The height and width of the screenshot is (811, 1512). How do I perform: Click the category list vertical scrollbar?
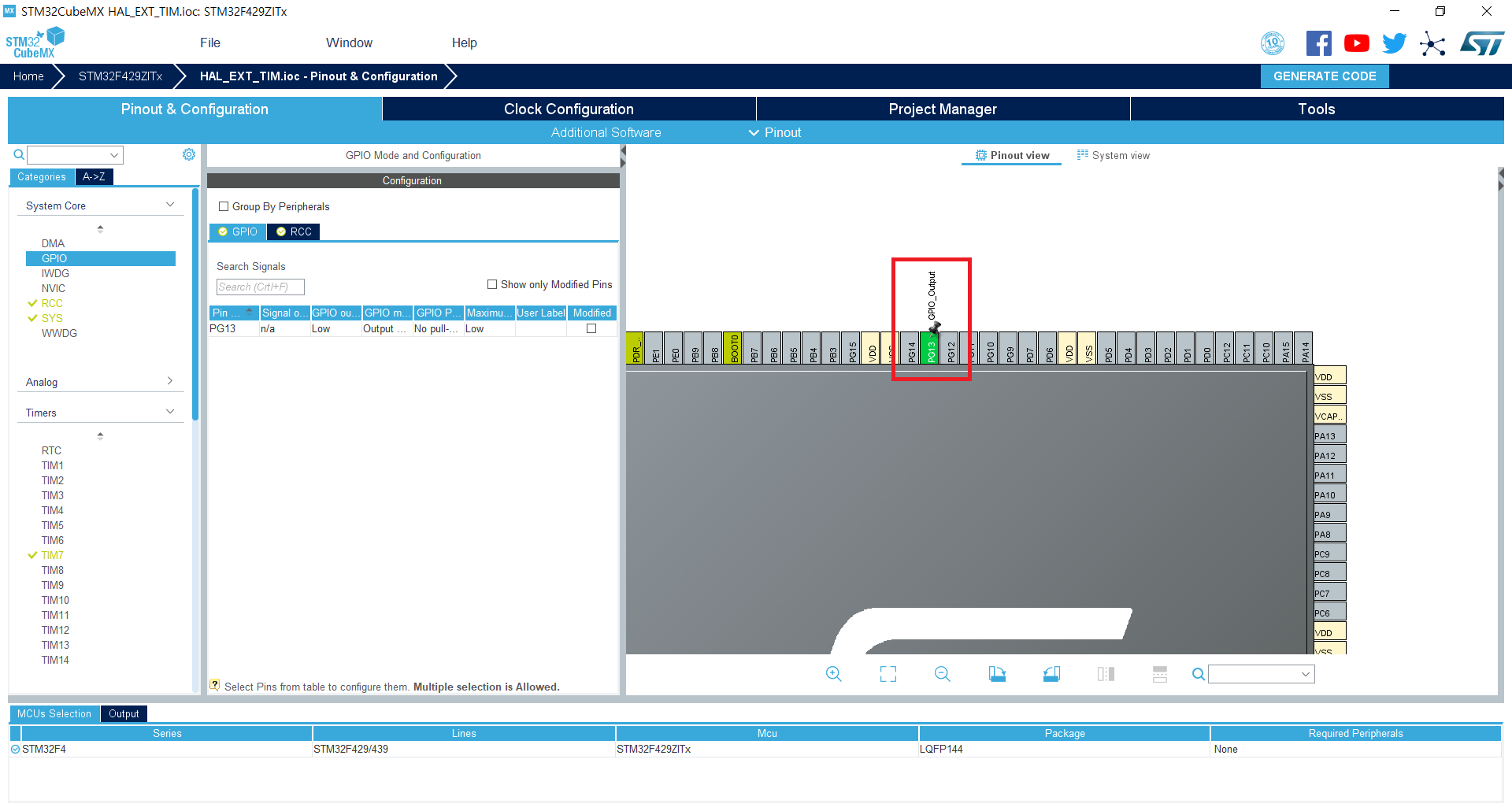point(195,304)
